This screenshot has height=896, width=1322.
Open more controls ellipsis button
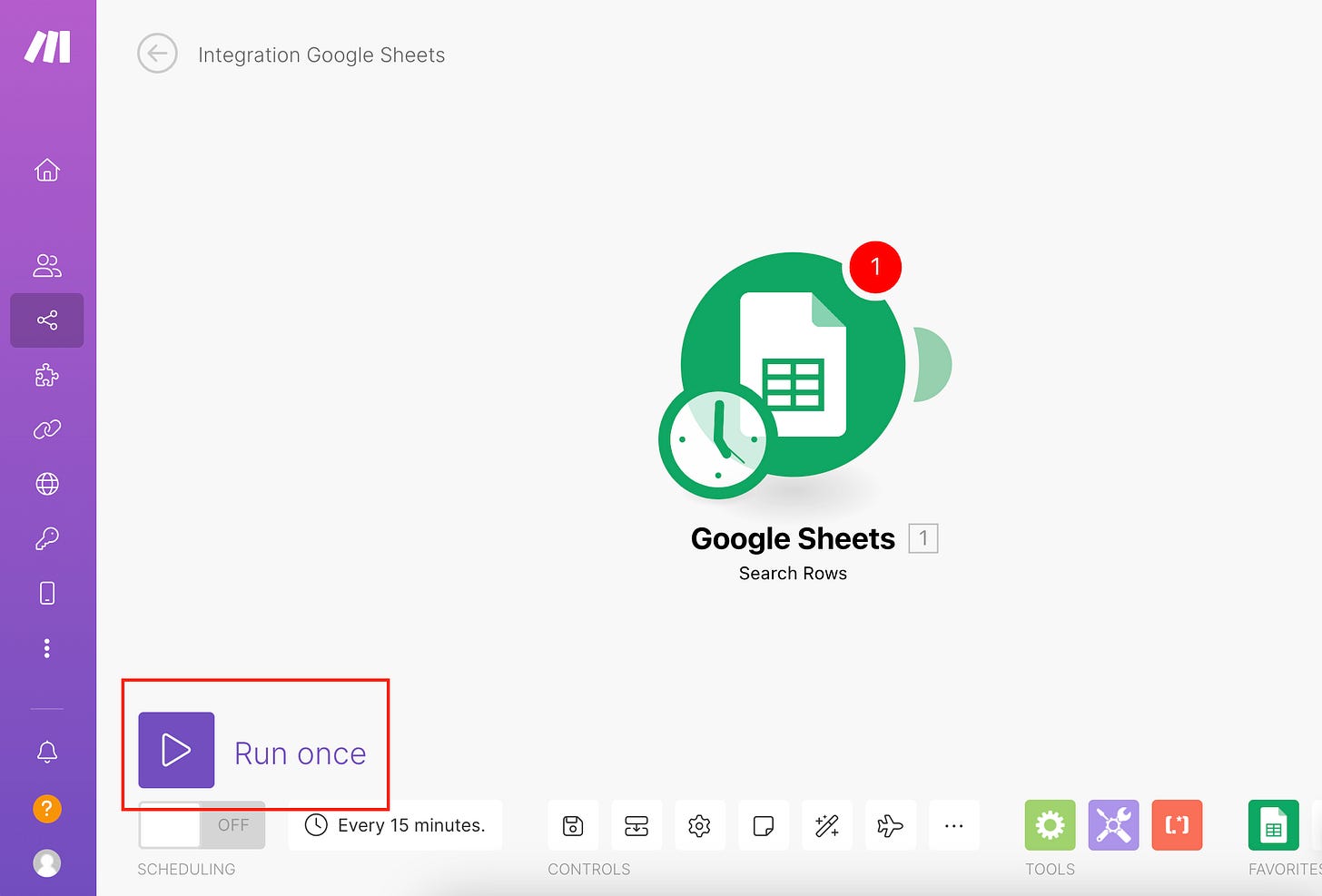pos(954,825)
